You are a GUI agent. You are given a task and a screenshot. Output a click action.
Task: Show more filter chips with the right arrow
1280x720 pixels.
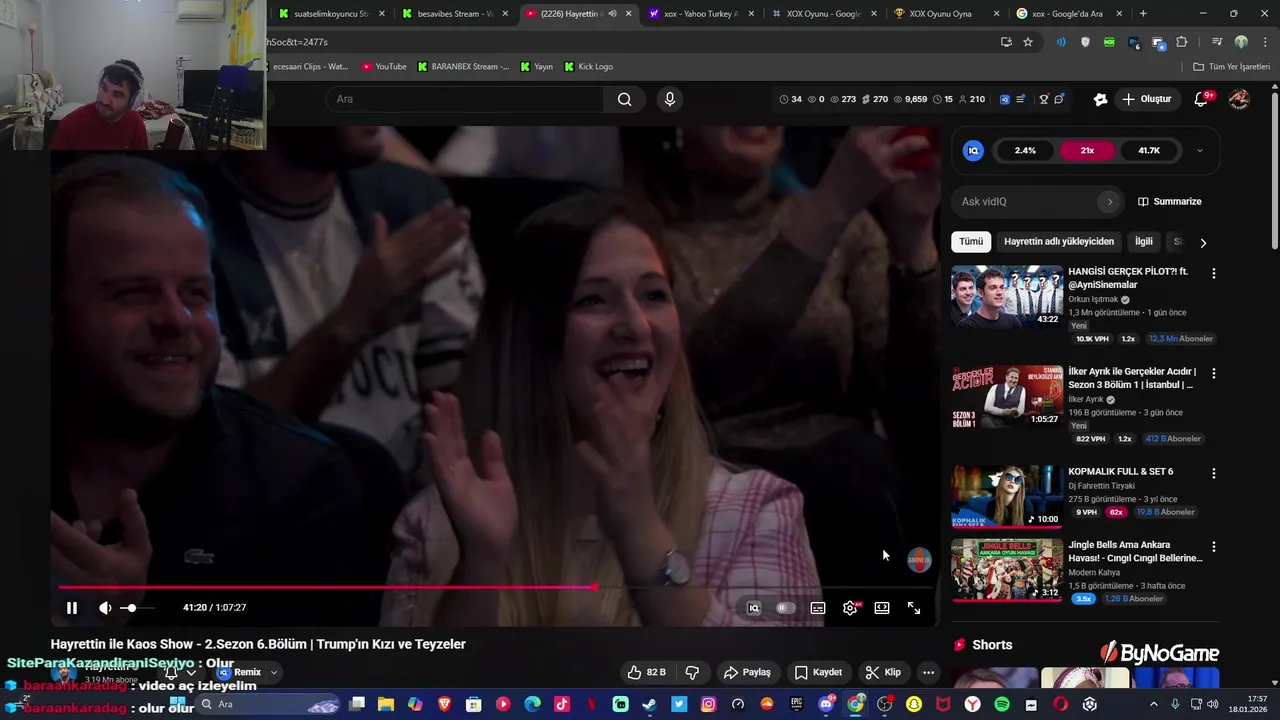(1203, 243)
